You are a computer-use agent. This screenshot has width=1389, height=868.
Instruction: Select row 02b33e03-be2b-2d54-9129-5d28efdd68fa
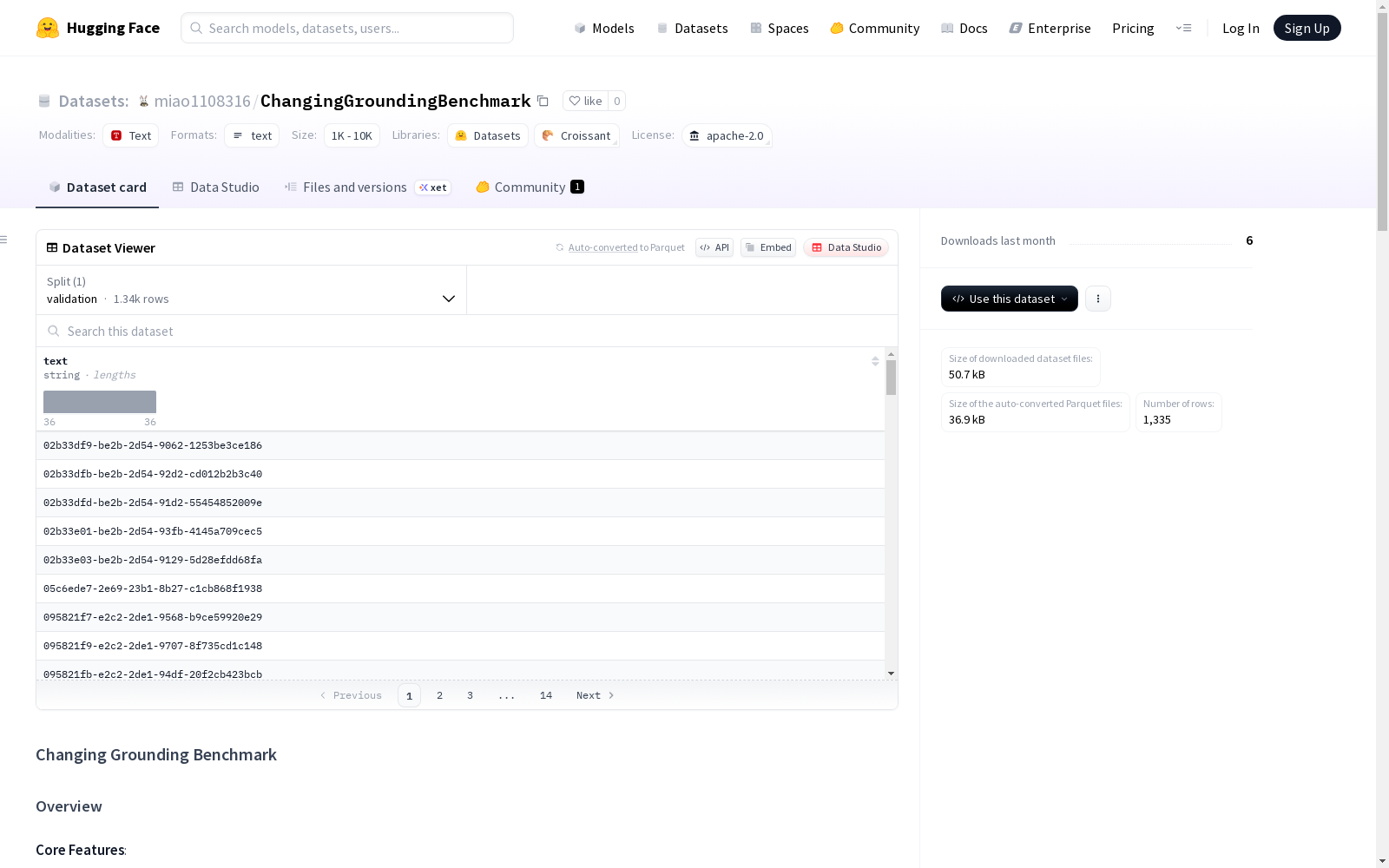pos(460,560)
